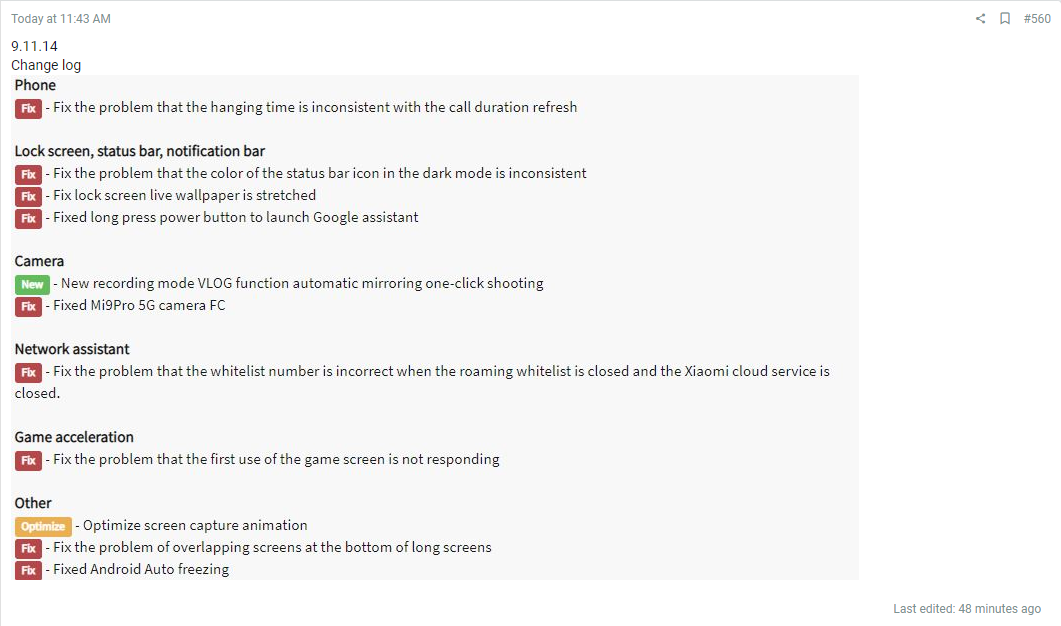1061x626 pixels.
Task: Open post number #560 permalink
Action: [1037, 18]
